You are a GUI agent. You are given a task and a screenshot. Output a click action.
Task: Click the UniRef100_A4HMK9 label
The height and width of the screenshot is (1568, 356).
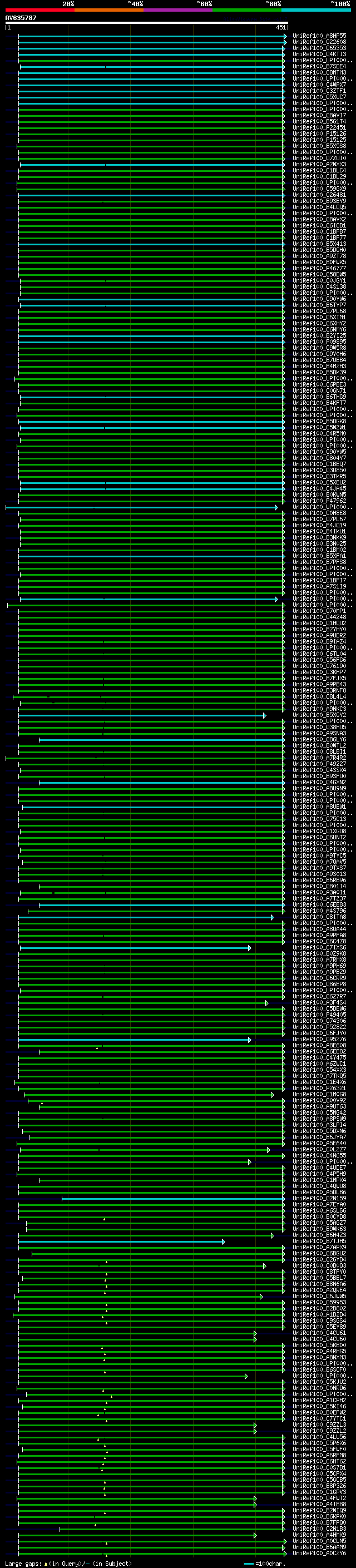tap(319, 1535)
